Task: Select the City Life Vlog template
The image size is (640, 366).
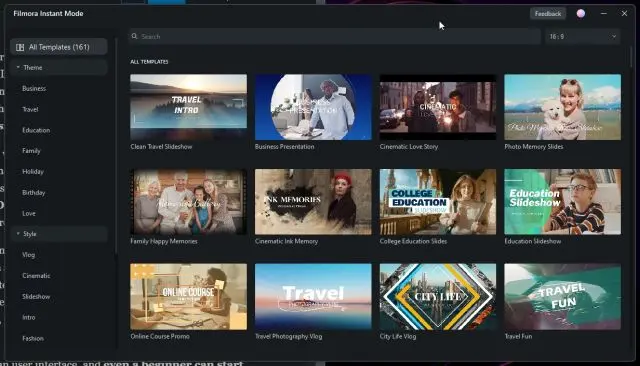Action: 438,297
